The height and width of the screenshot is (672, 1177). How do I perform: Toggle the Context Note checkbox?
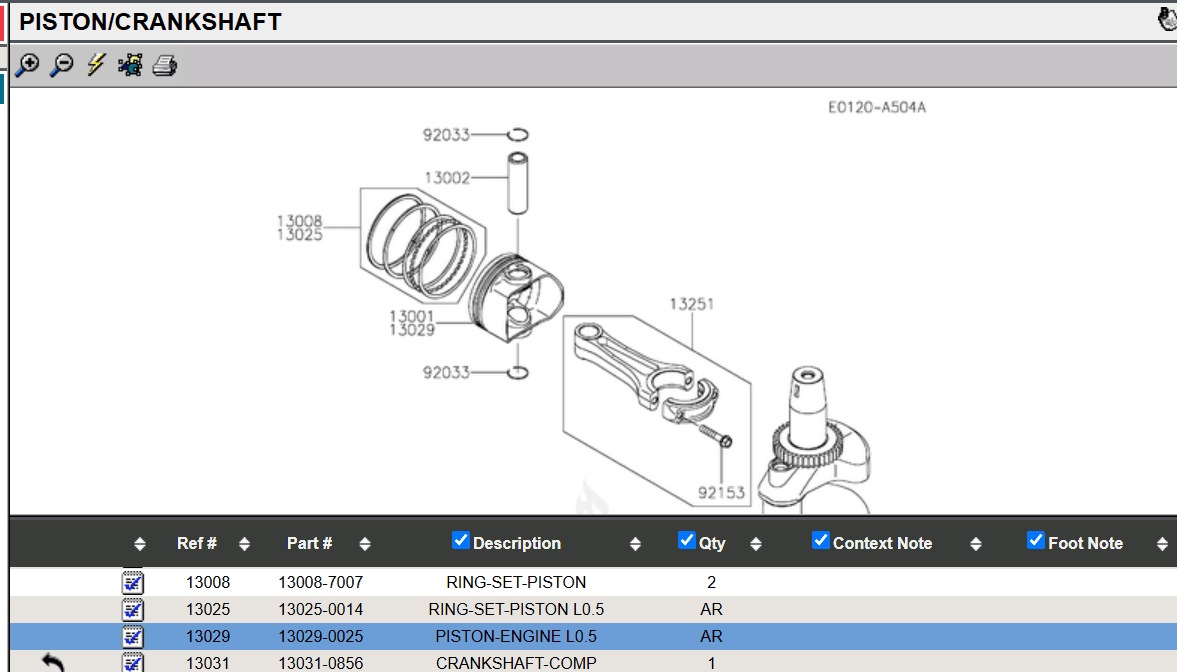[x=820, y=540]
